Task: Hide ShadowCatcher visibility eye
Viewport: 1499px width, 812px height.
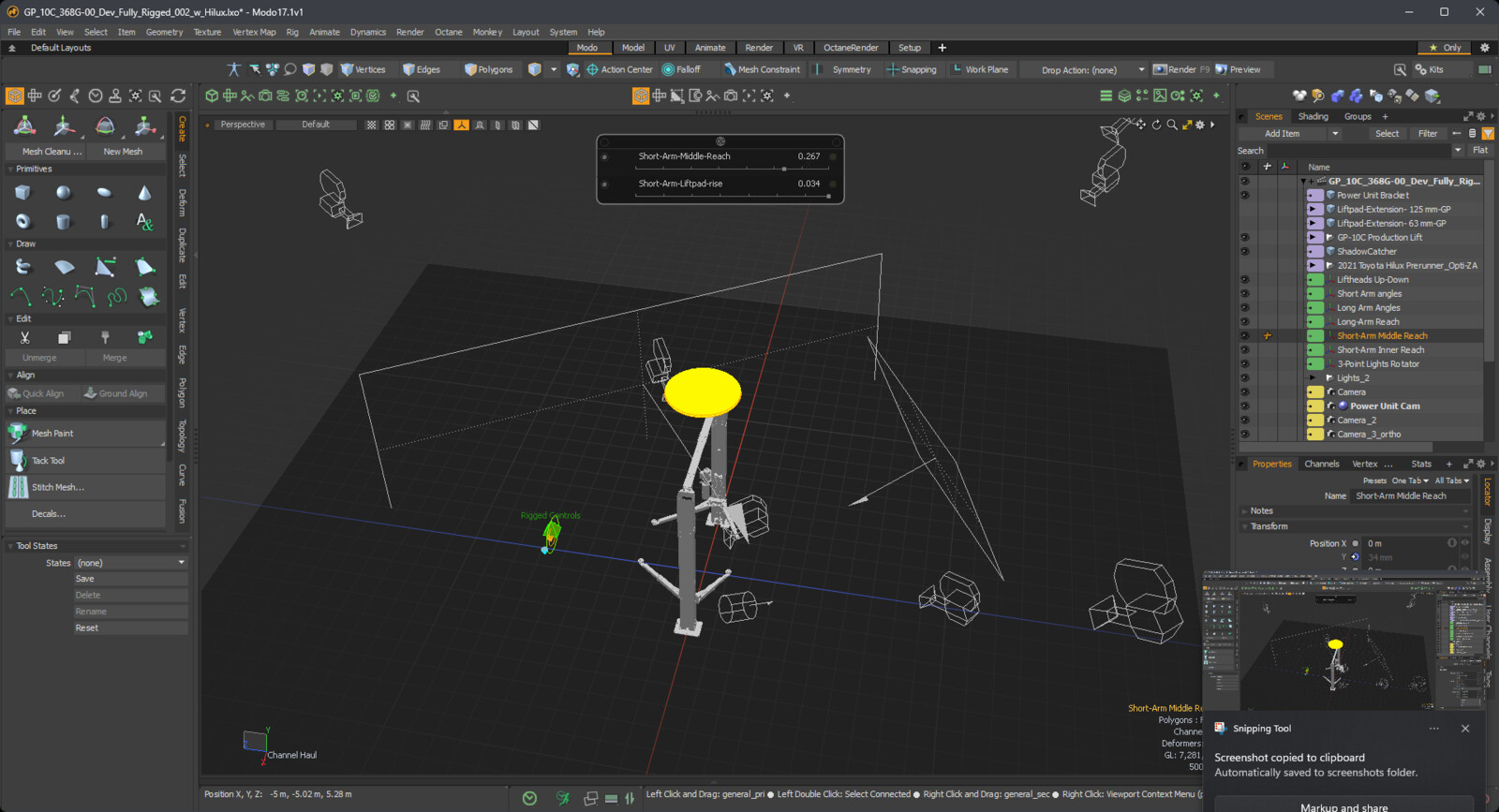Action: [x=1245, y=252]
